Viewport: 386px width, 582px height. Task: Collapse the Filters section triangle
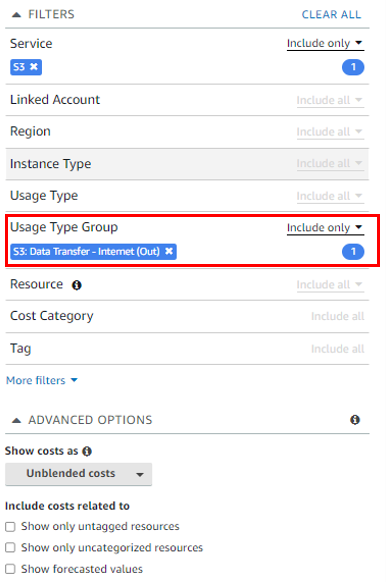16,15
